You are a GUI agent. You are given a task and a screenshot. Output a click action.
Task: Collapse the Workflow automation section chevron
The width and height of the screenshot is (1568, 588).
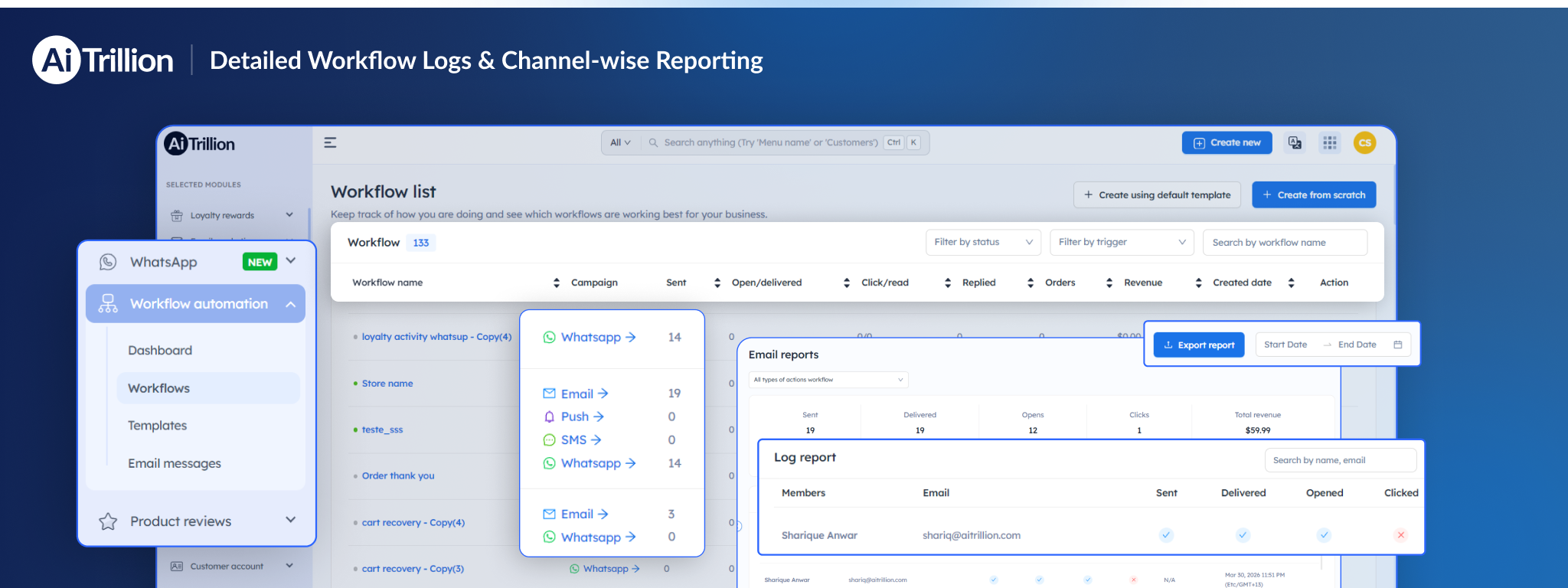(291, 304)
